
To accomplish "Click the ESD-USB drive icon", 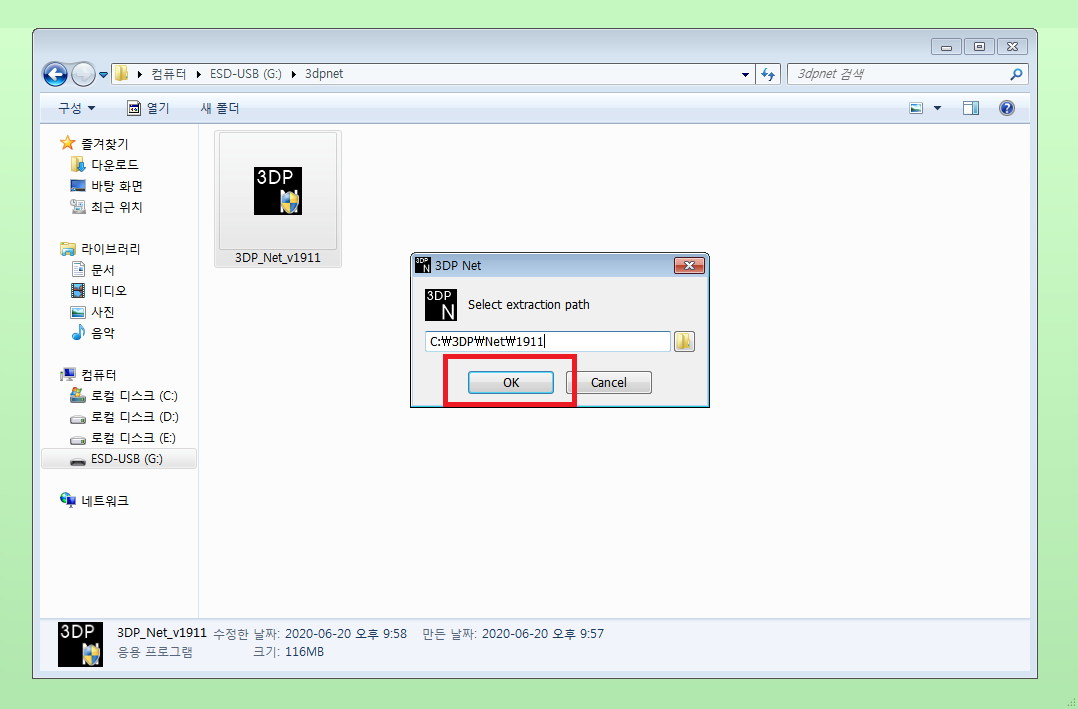I will point(78,460).
